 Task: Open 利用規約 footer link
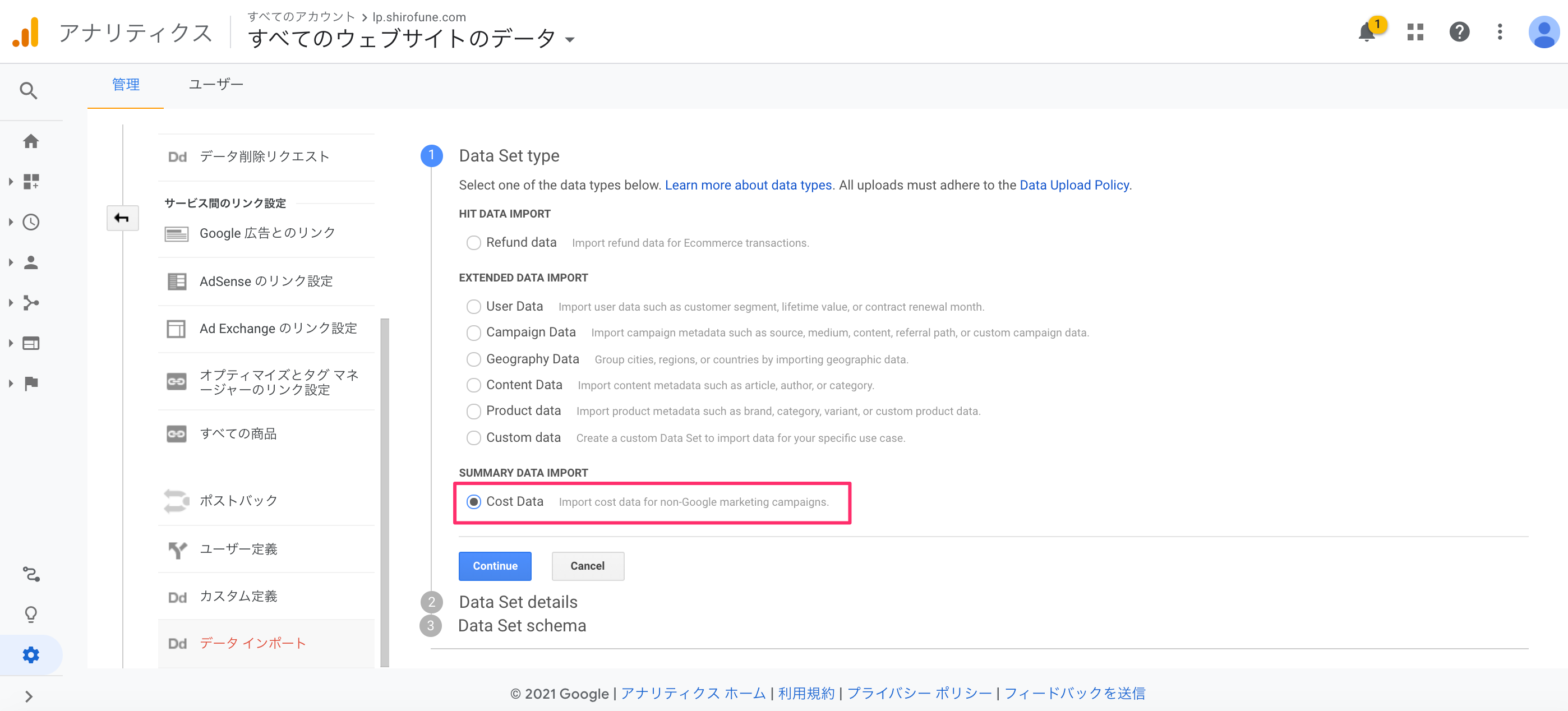click(x=806, y=694)
